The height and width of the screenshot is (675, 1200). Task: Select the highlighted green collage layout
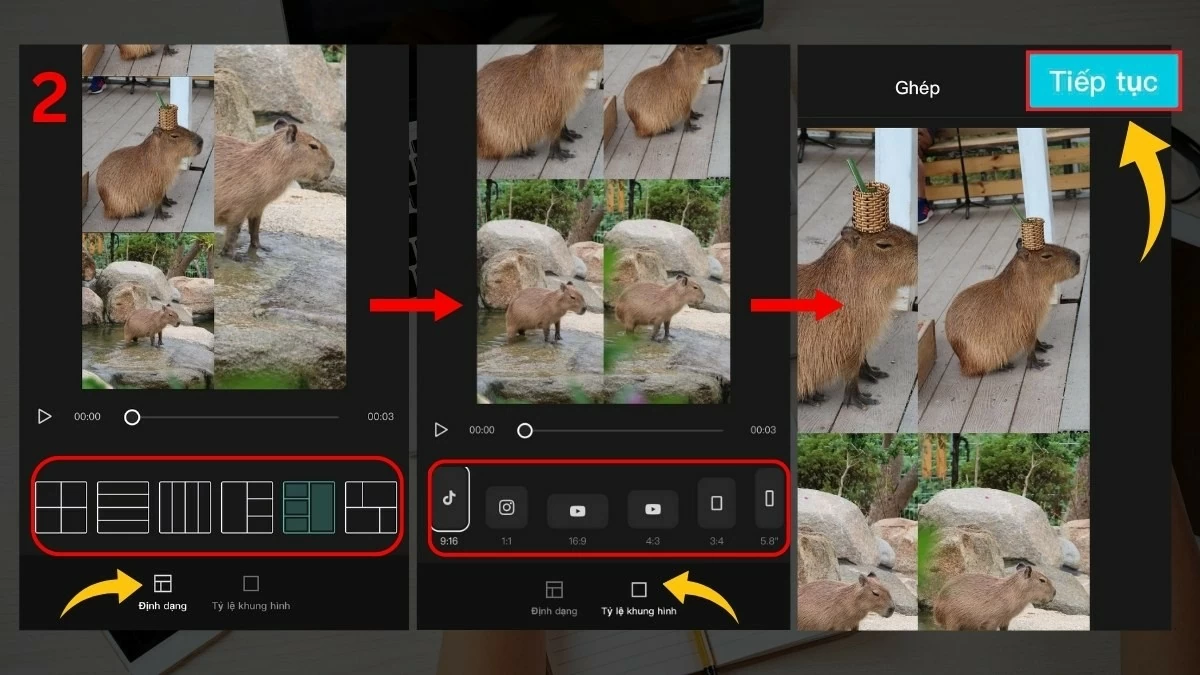[x=309, y=507]
